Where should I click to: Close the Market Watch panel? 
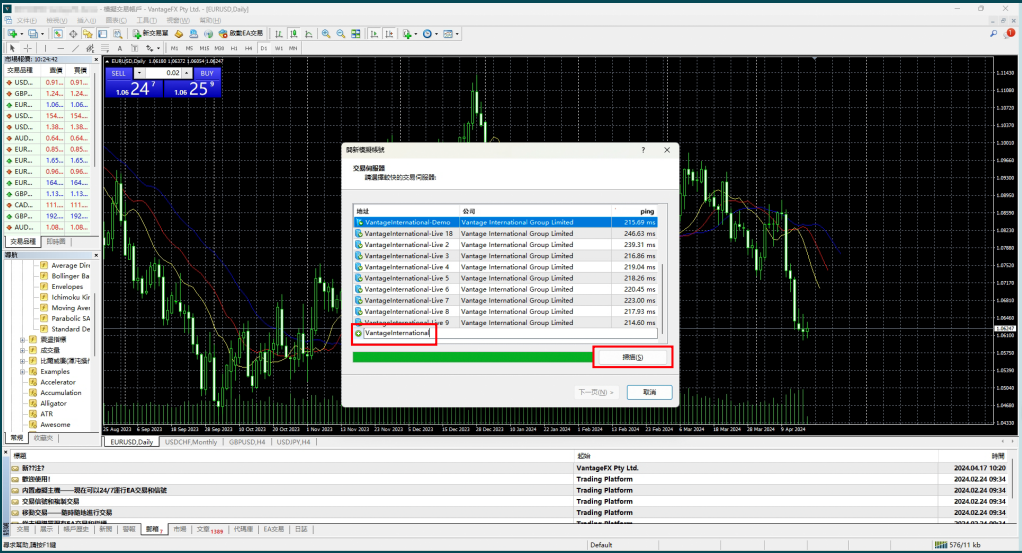pyautogui.click(x=98, y=59)
